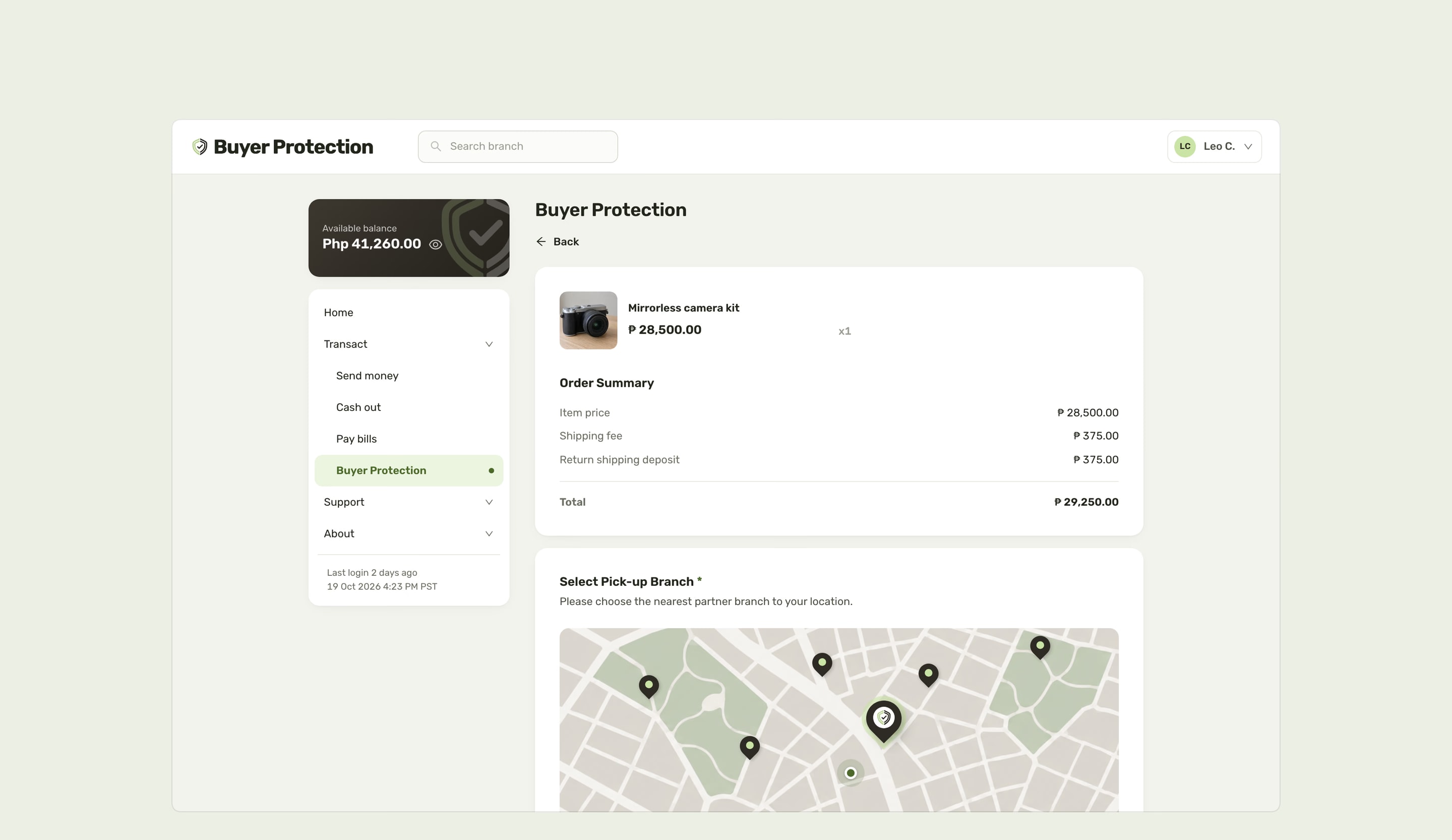Image resolution: width=1452 pixels, height=840 pixels.
Task: Click the current location dot on map
Action: (x=851, y=773)
